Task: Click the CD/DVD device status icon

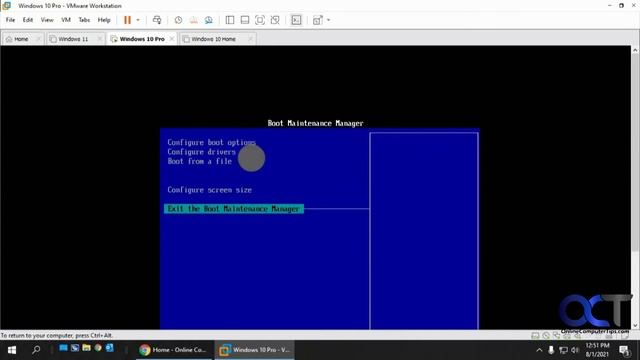Action: pyautogui.click(x=546, y=336)
